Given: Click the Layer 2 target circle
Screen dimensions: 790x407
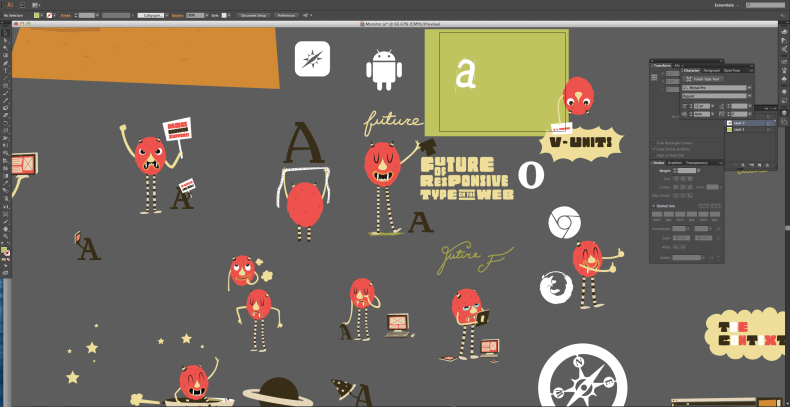Looking at the screenshot, I should pyautogui.click(x=768, y=123).
